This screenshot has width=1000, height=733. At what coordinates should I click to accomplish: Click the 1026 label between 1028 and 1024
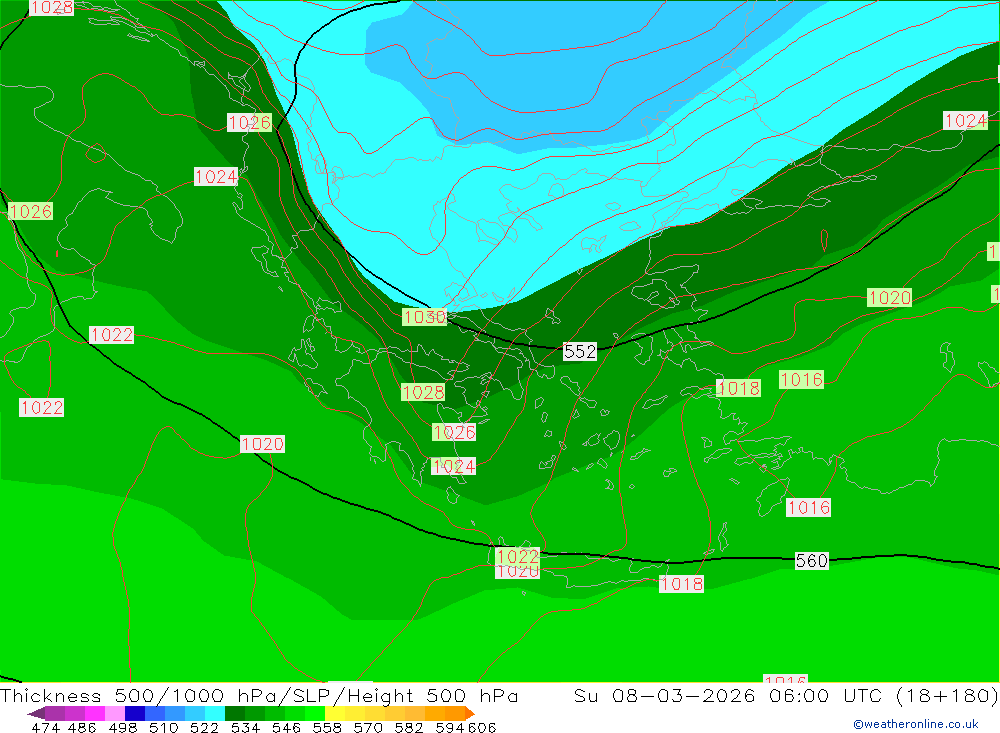click(454, 433)
